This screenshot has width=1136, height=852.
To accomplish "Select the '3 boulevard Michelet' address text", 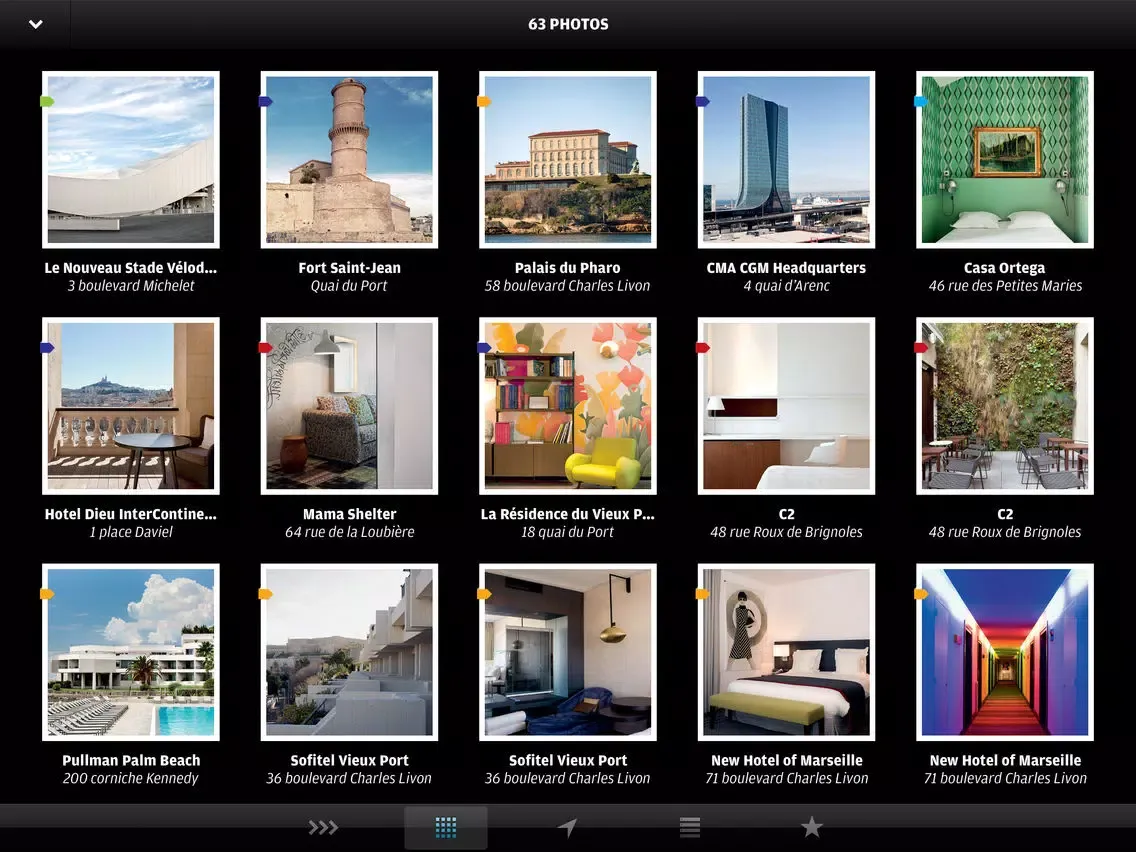I will coord(131,285).
